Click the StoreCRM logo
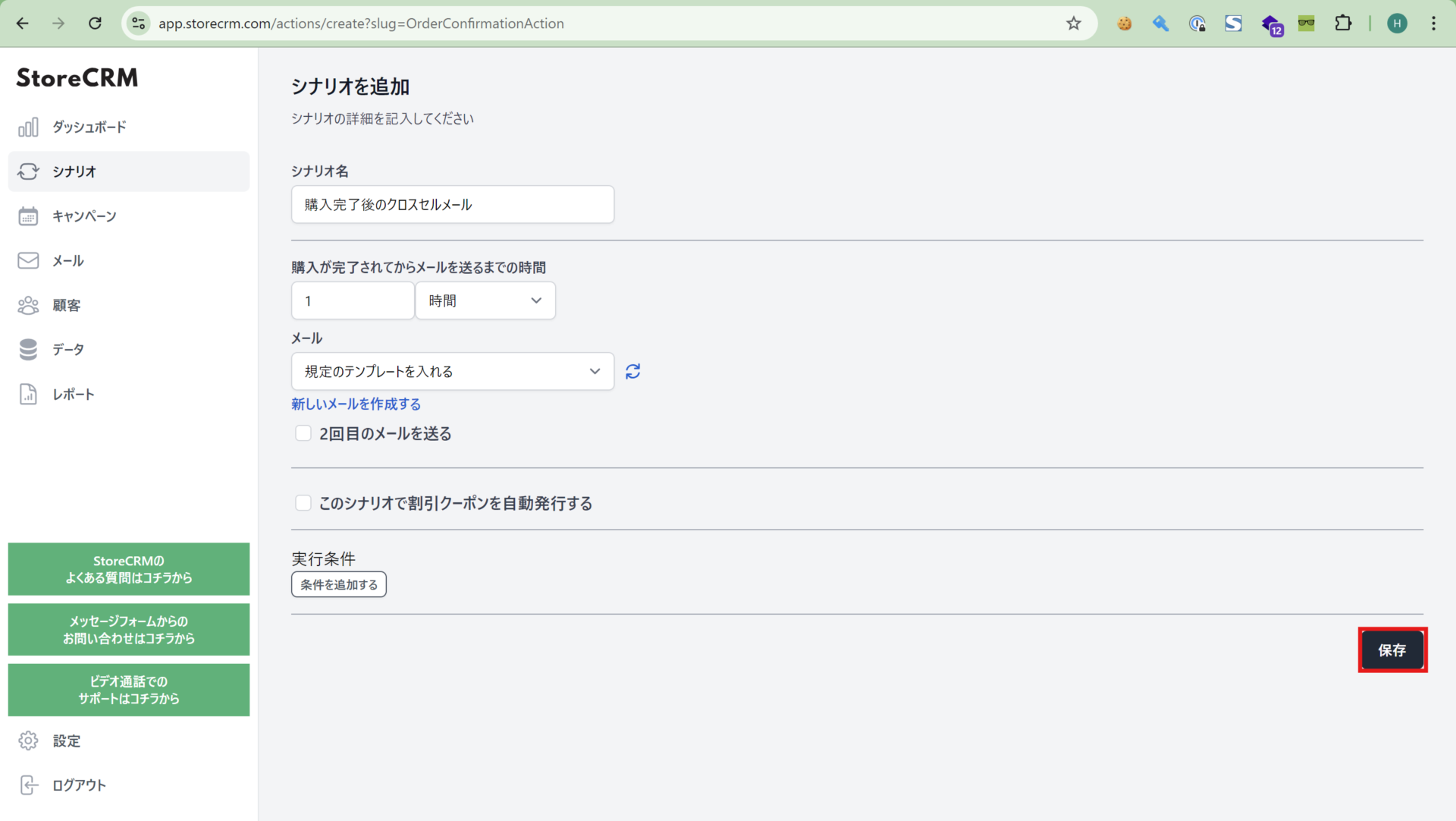Viewport: 1456px width, 821px height. (x=77, y=77)
